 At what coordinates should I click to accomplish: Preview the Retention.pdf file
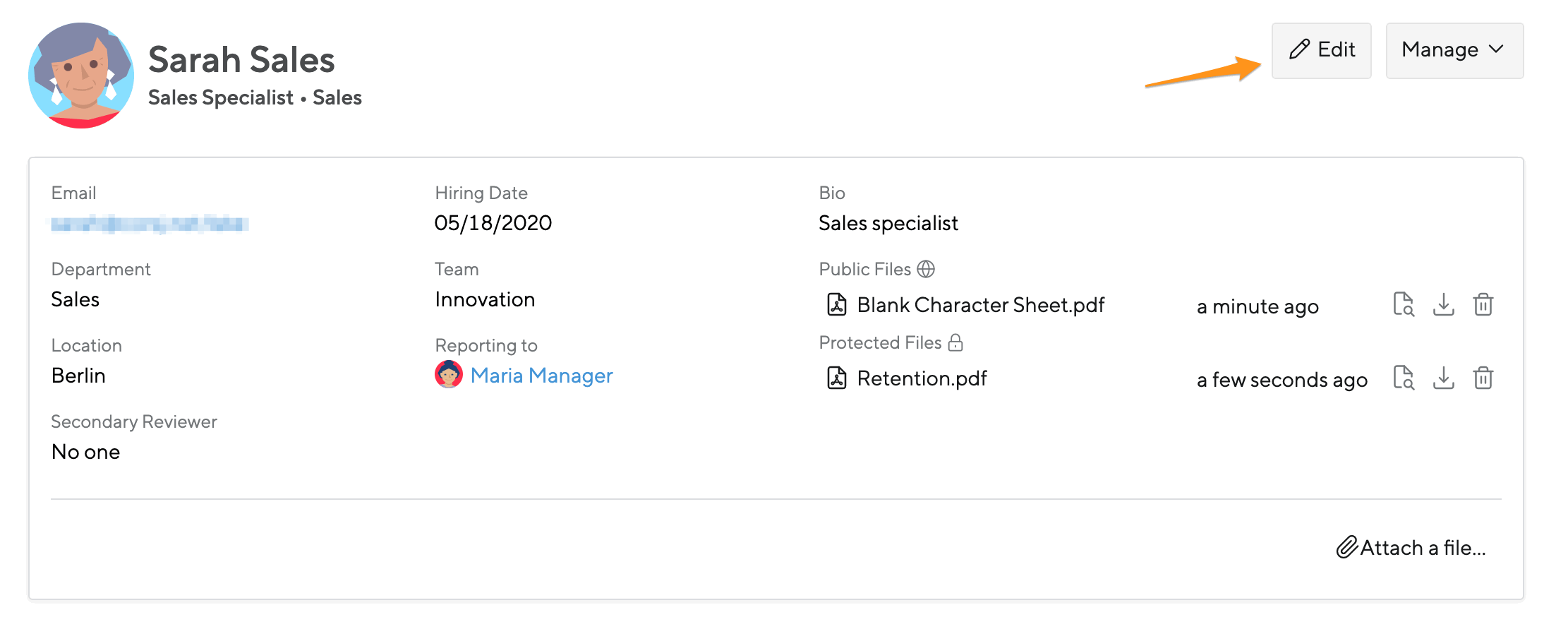click(x=1403, y=378)
